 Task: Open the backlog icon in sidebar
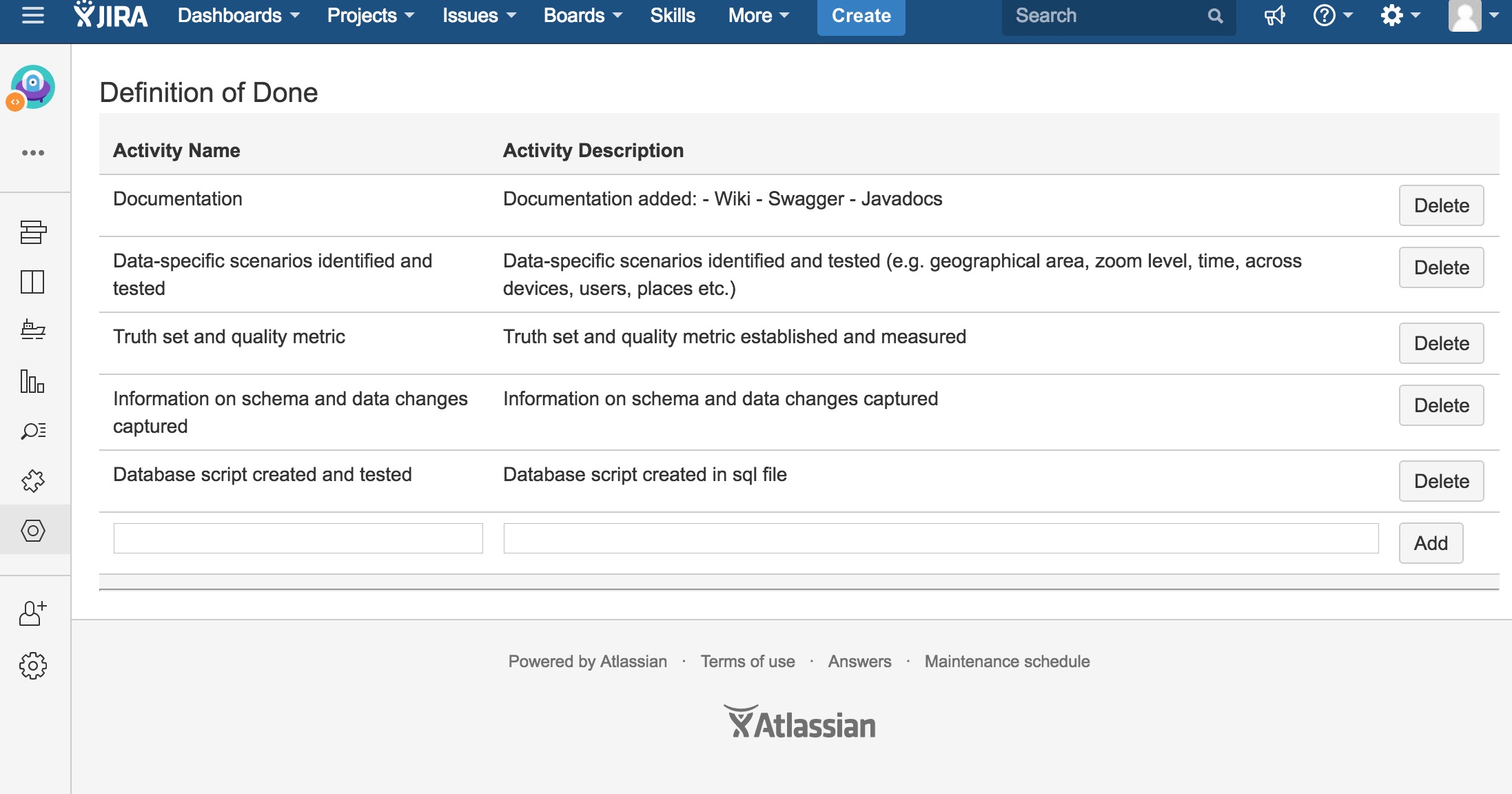[32, 232]
